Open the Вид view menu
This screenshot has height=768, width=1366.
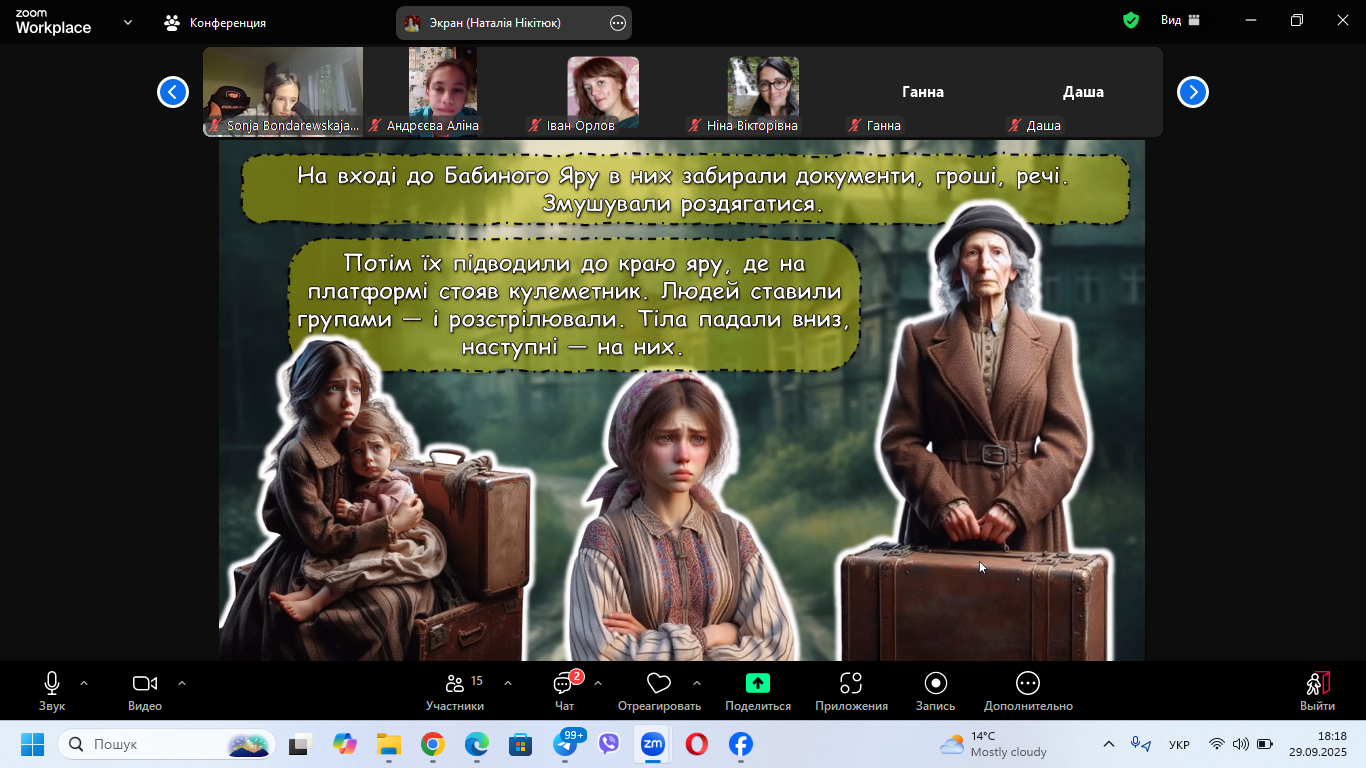(1180, 20)
